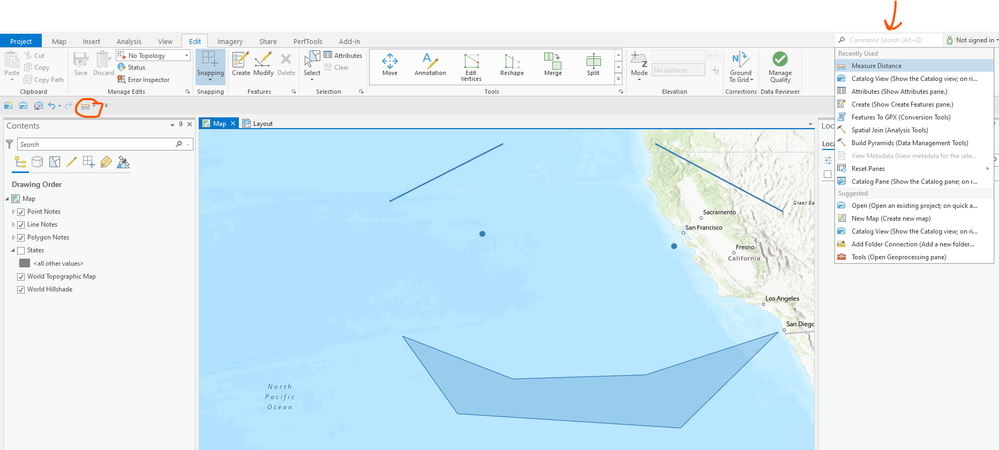Uncheck the World Hillshade layer
The image size is (999, 450).
(x=21, y=289)
